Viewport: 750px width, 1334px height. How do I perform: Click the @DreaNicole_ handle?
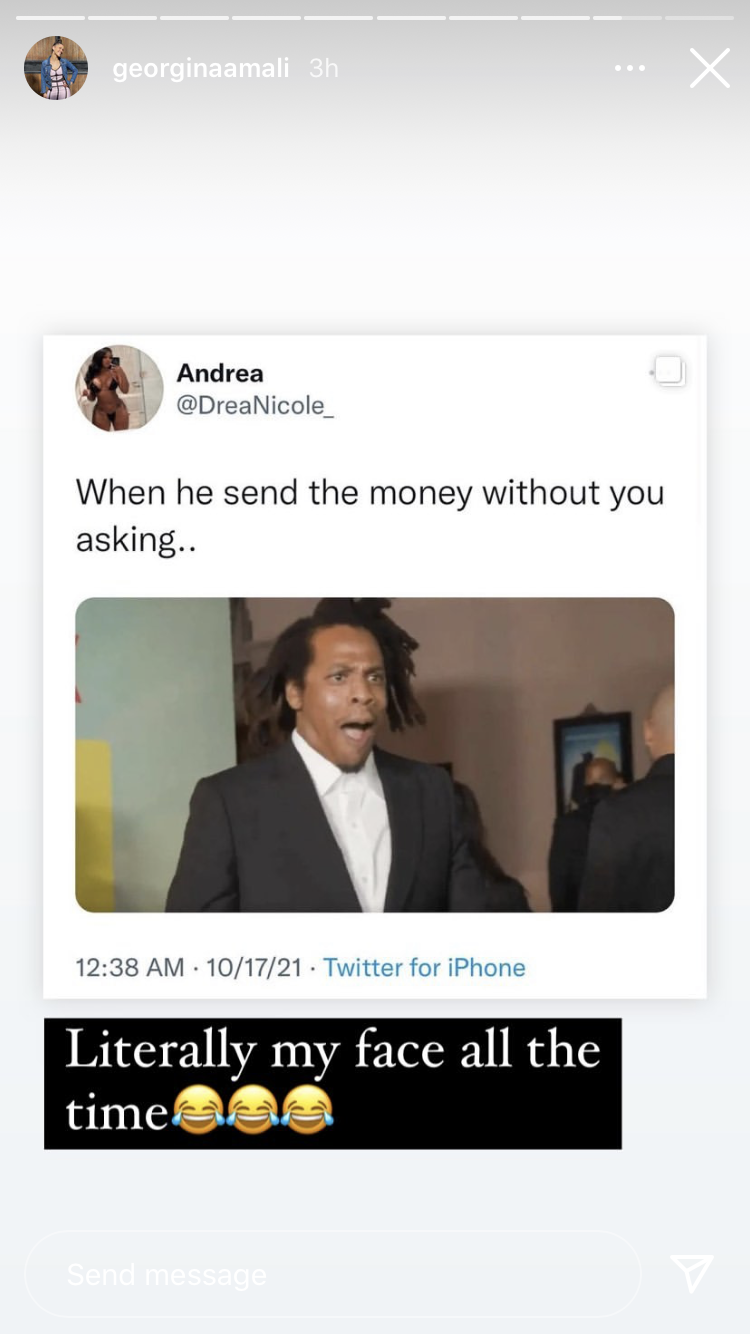(x=255, y=405)
